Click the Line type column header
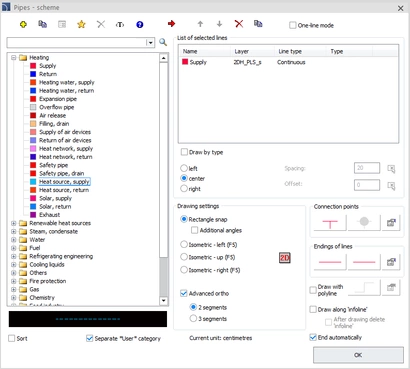This screenshot has width=410, height=369. coord(300,51)
